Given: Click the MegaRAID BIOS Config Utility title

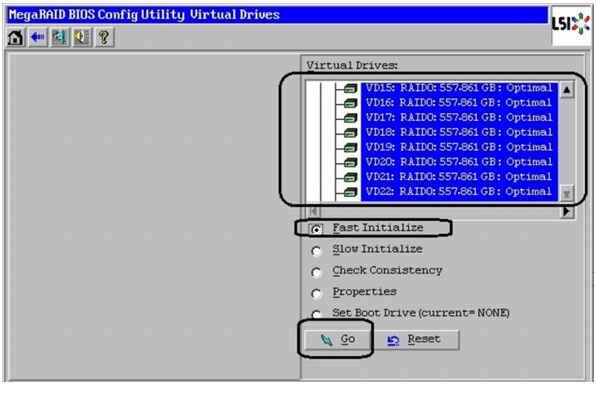Looking at the screenshot, I should point(144,15).
